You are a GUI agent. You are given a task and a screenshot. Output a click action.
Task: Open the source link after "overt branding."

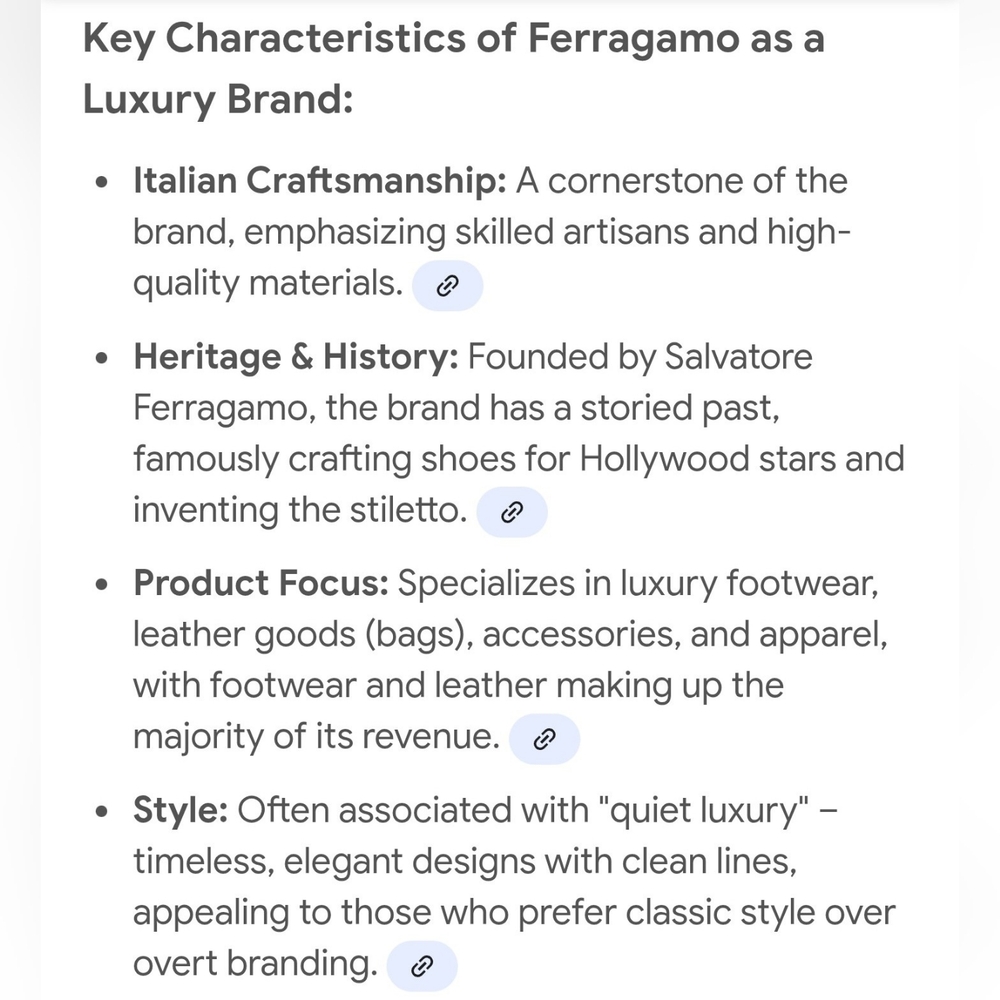[422, 966]
